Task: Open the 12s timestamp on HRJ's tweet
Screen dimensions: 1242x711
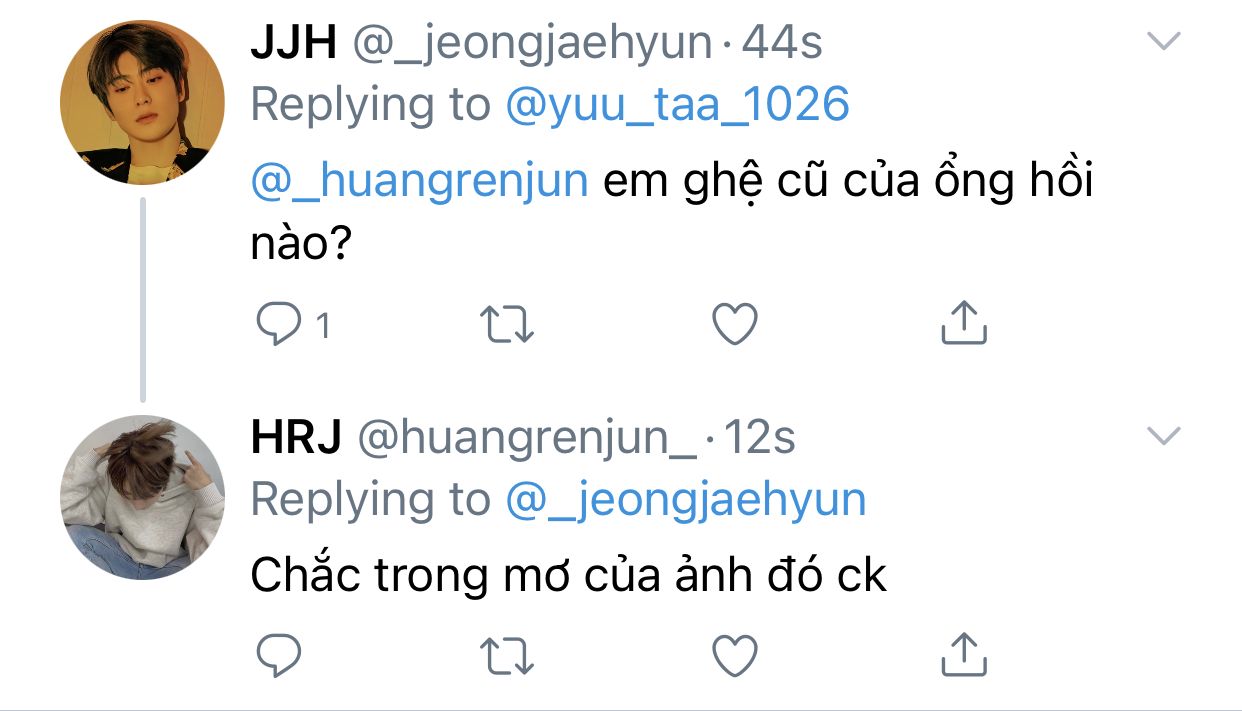Action: [758, 438]
